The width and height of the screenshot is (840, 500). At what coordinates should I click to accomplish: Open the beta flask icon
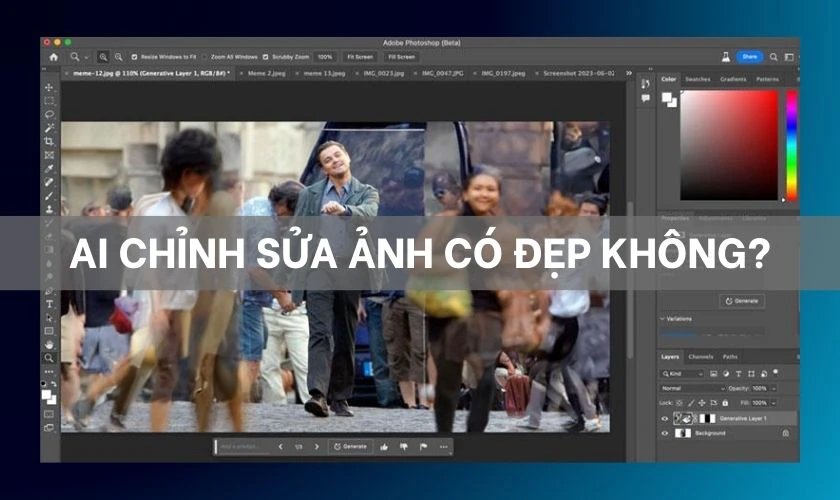(725, 57)
